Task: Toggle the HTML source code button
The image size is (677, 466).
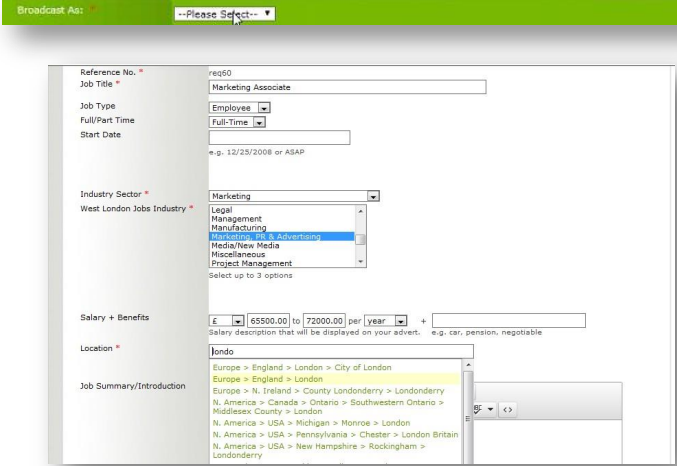Action: [x=508, y=409]
